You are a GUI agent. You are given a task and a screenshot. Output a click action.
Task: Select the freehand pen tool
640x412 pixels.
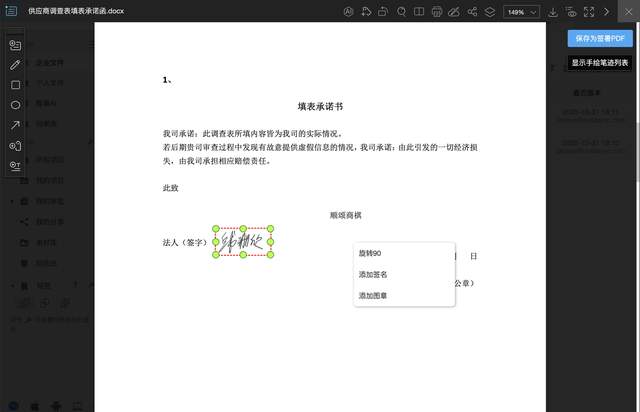click(x=15, y=65)
